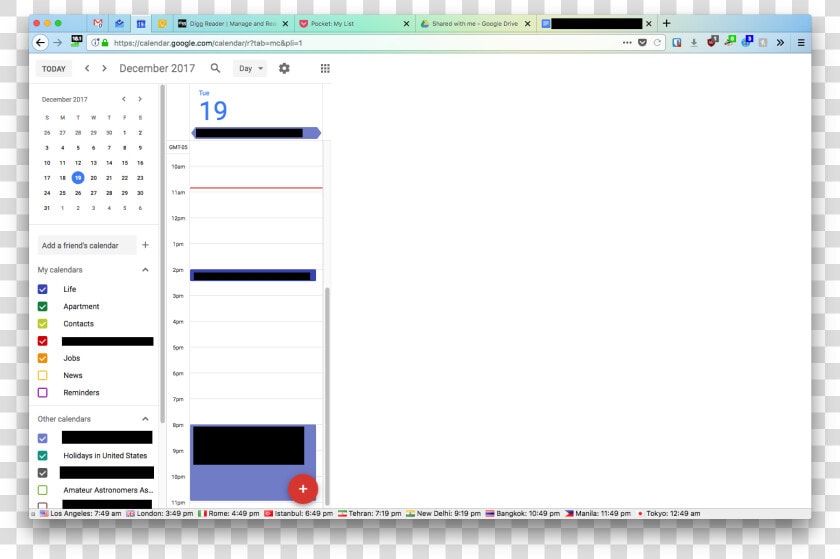The width and height of the screenshot is (840, 559).
Task: Toggle the Apartment calendar checkbox
Action: (x=42, y=306)
